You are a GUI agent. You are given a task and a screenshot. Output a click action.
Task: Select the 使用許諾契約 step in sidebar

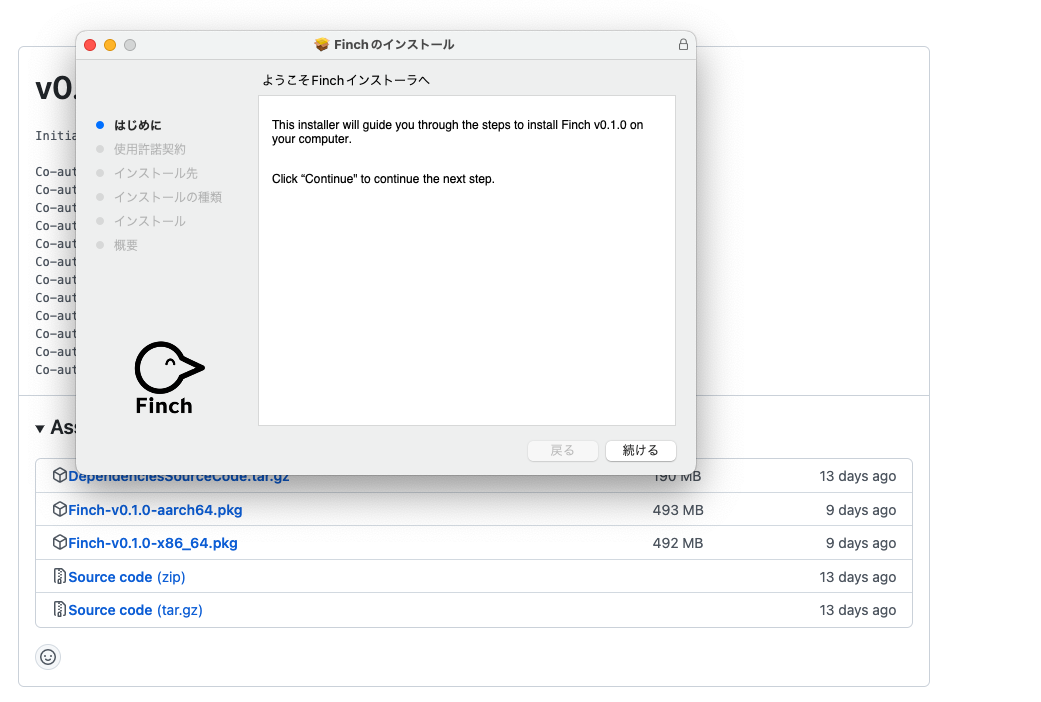pyautogui.click(x=149, y=149)
